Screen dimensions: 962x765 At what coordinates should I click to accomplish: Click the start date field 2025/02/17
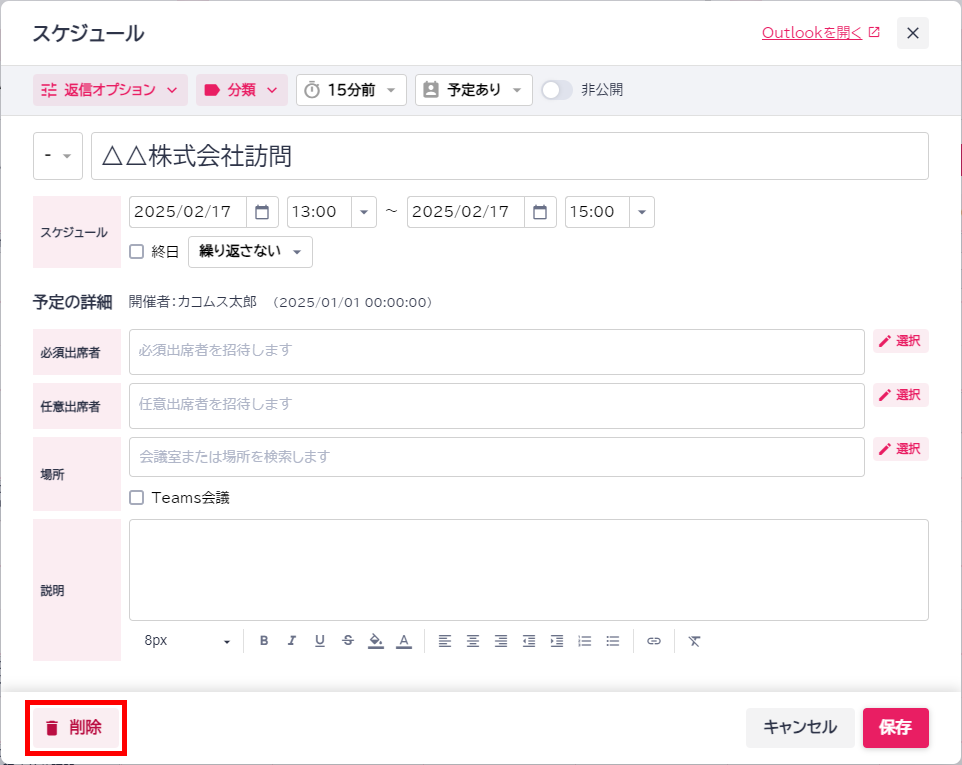click(x=188, y=212)
